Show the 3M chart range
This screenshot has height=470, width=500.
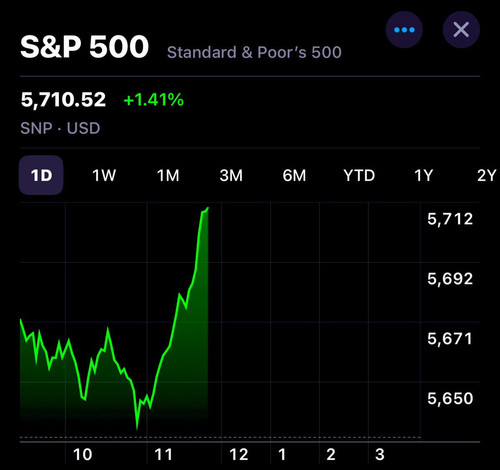[231, 175]
